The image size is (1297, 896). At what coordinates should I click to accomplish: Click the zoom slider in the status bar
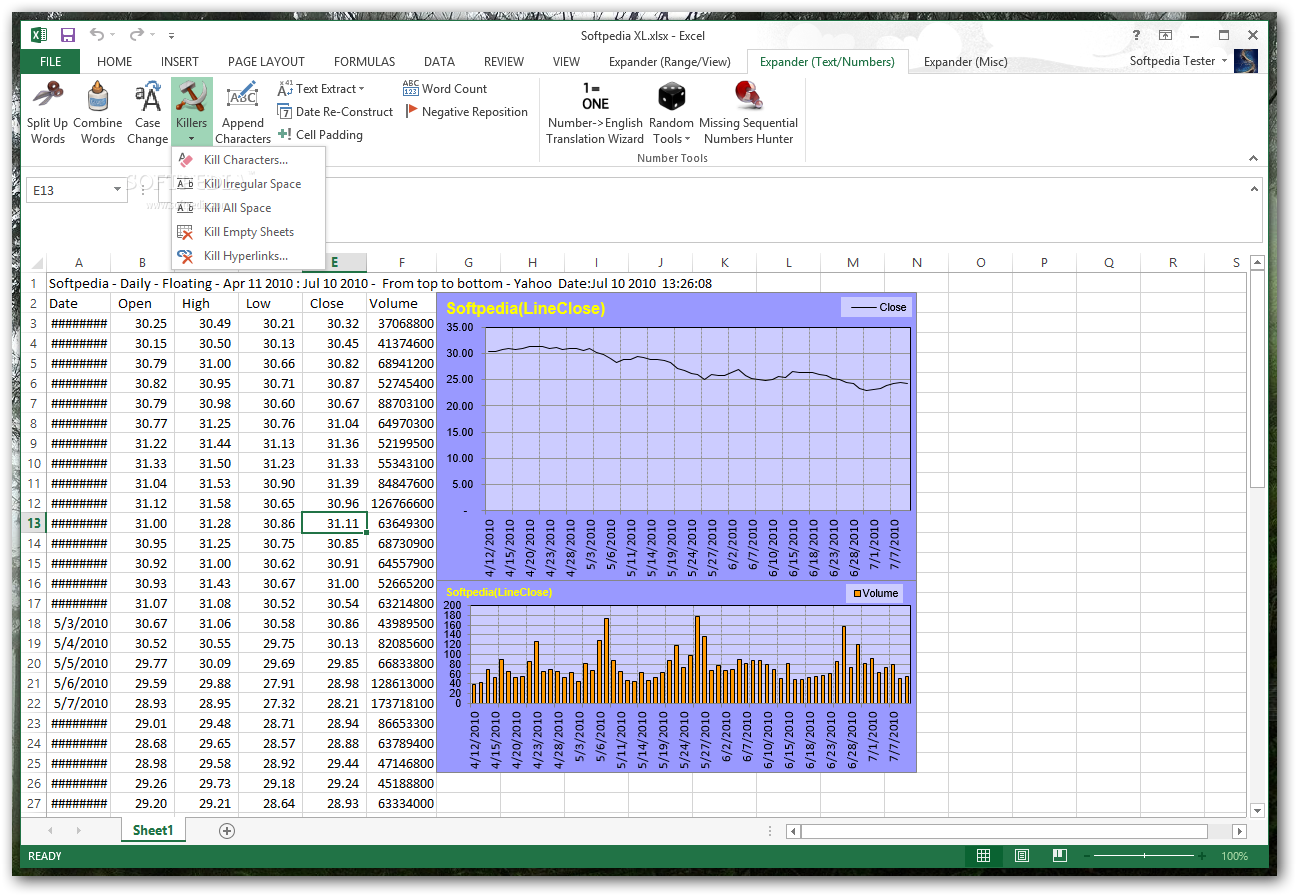1144,856
